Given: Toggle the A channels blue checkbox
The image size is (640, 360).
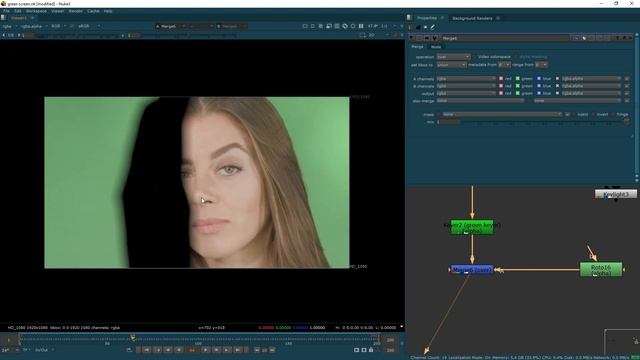Looking at the screenshot, I should point(539,78).
